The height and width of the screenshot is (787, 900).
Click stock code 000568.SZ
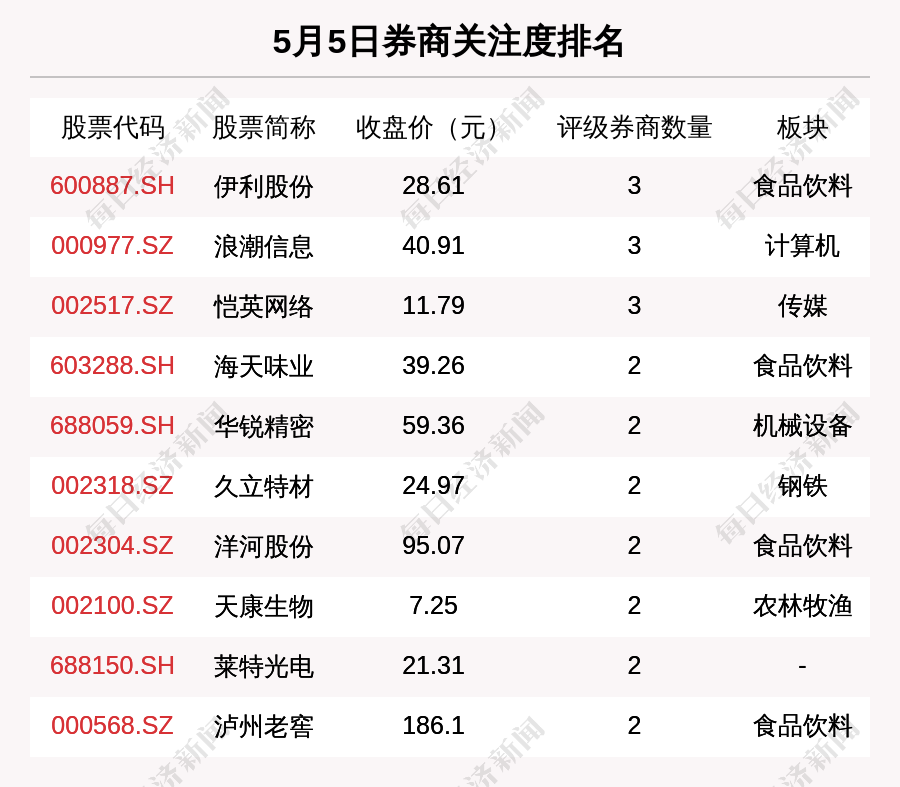tap(112, 726)
